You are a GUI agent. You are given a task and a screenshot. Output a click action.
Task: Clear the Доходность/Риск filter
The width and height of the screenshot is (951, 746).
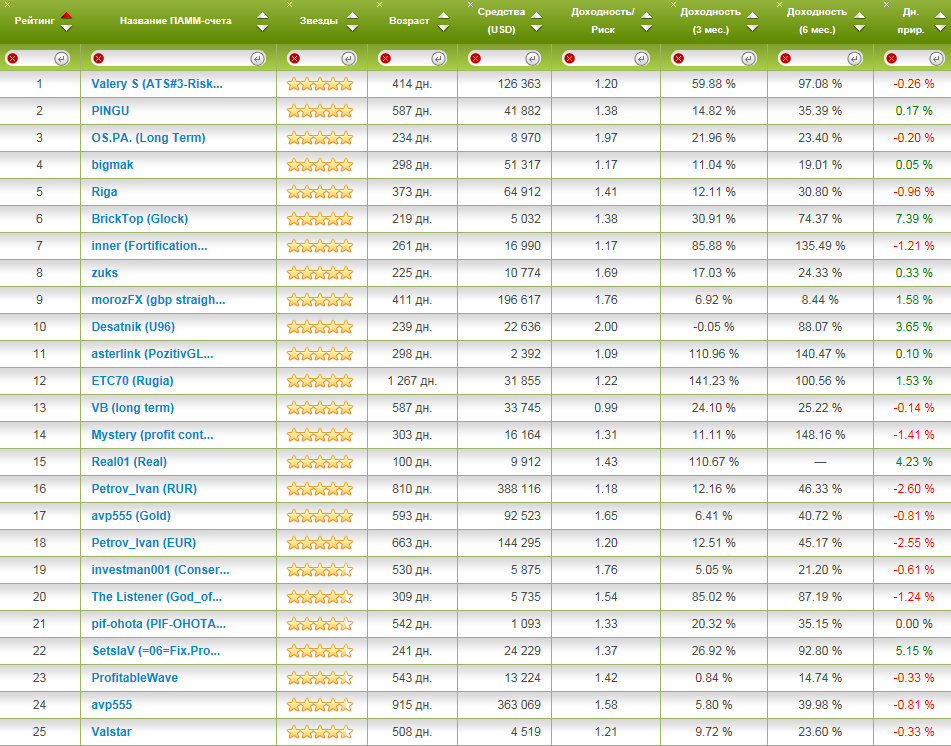point(569,58)
